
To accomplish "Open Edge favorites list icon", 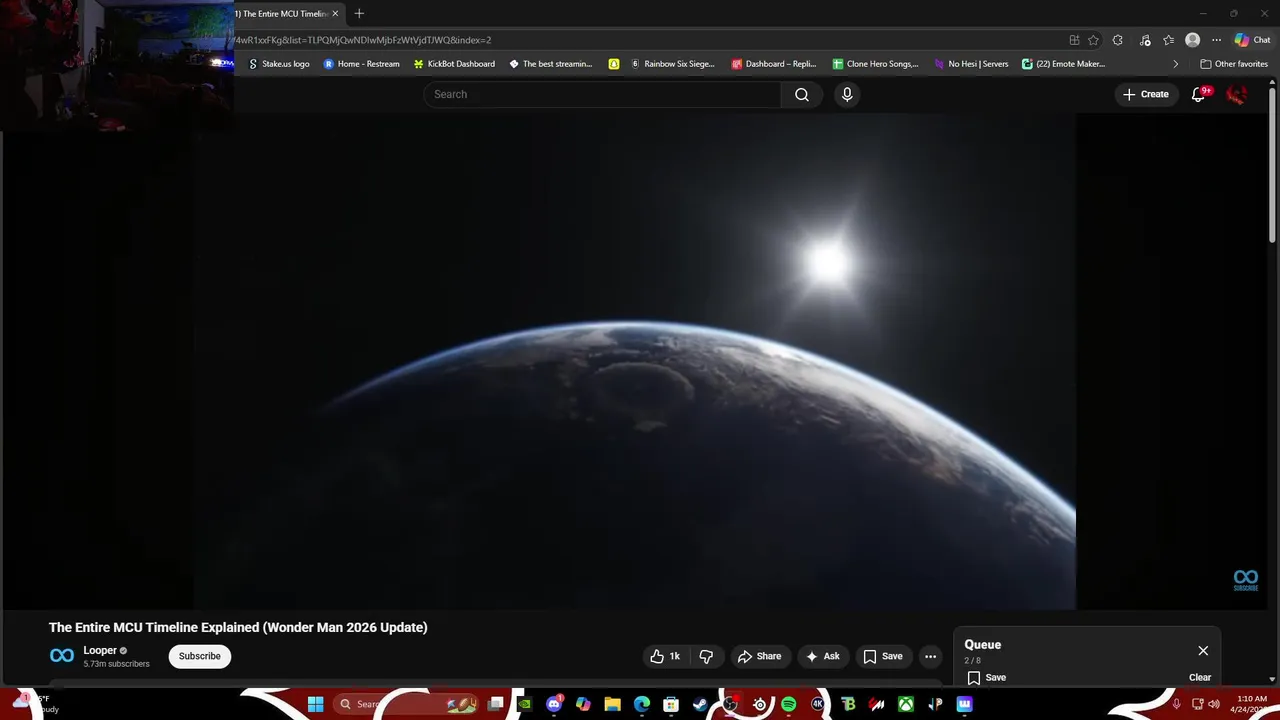I will point(1168,40).
